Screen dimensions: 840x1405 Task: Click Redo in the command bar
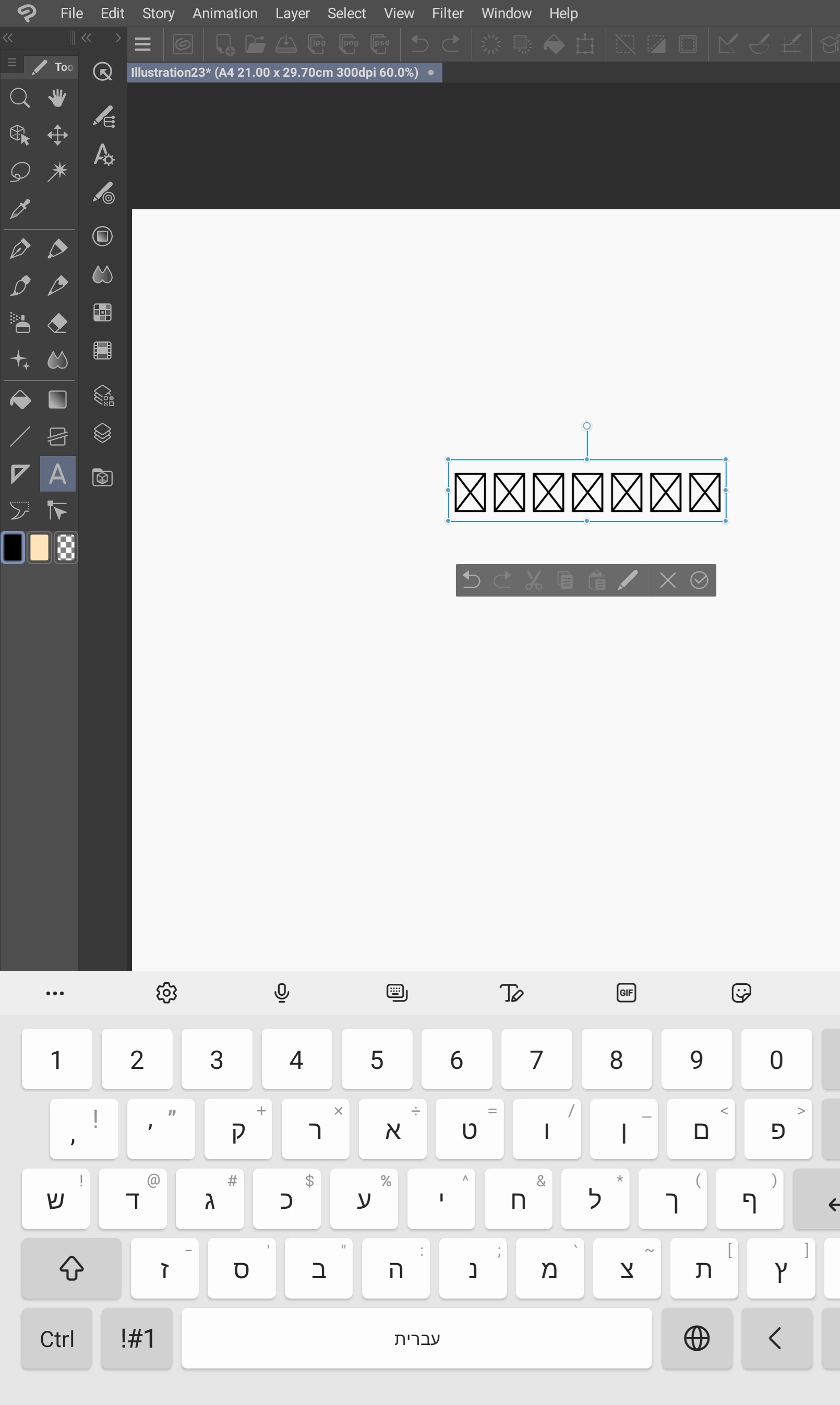(x=451, y=44)
